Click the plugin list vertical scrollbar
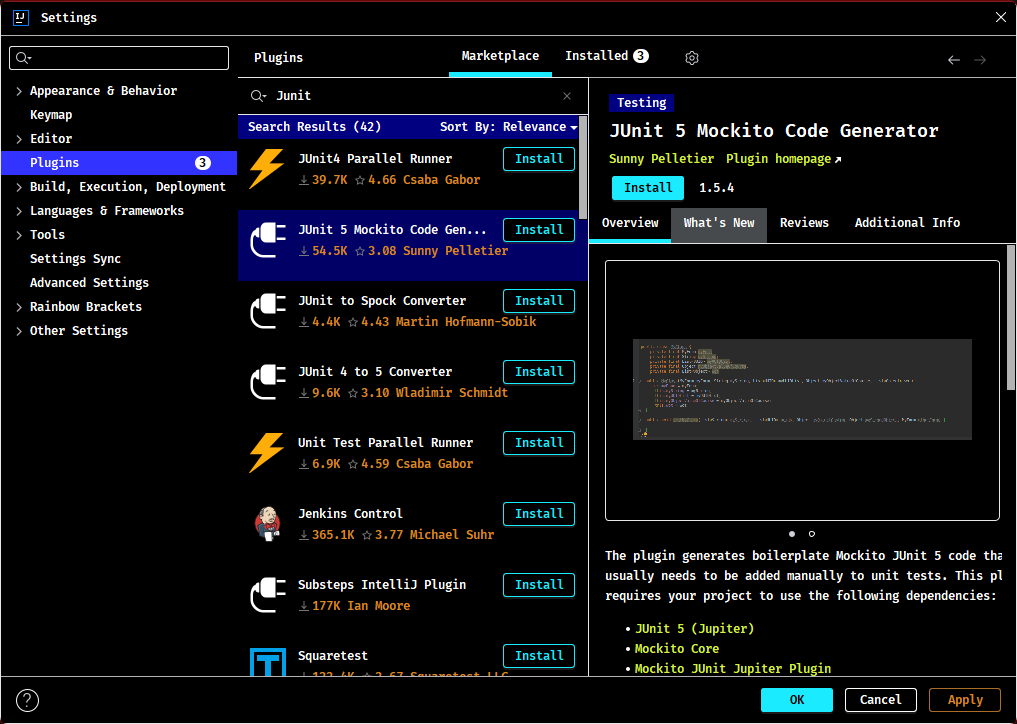This screenshot has width=1017, height=724. click(x=582, y=167)
